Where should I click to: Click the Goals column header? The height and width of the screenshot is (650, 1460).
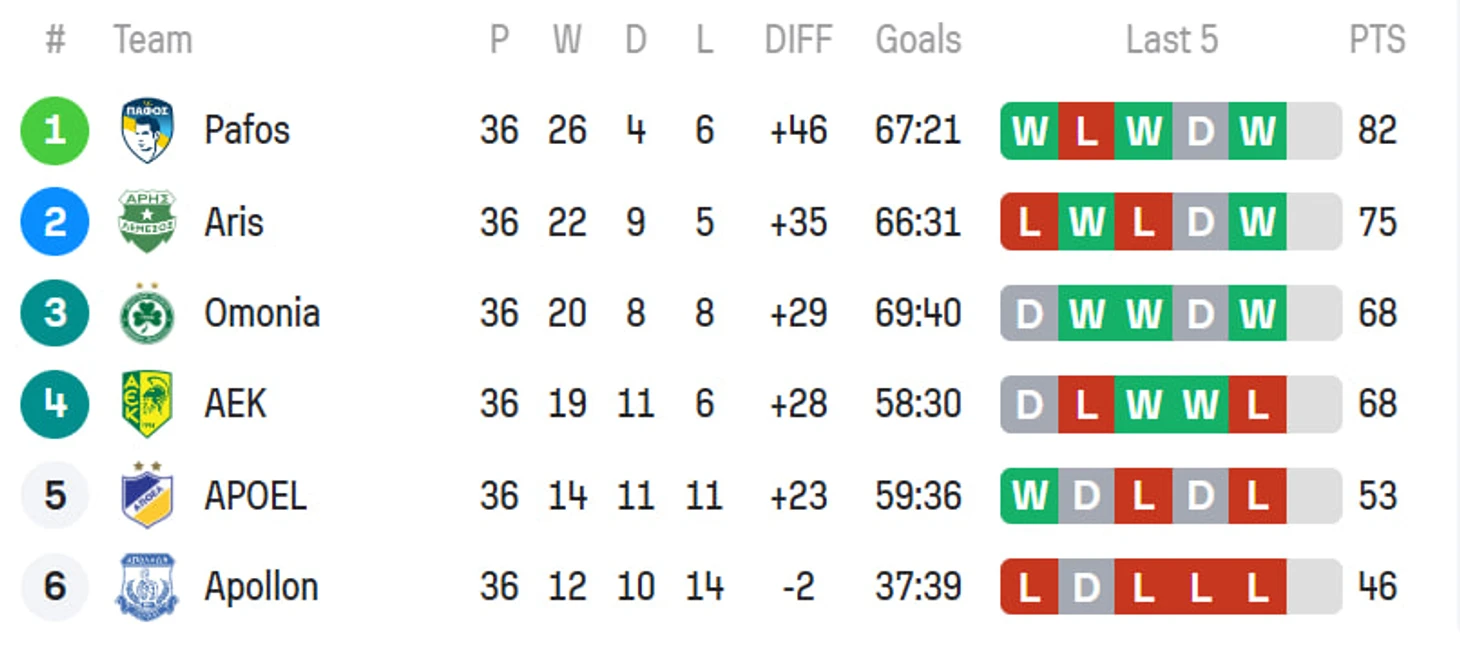click(x=918, y=40)
